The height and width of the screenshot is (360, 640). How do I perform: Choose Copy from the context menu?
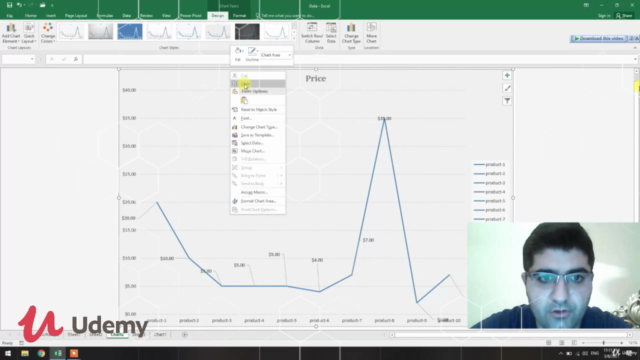point(258,84)
